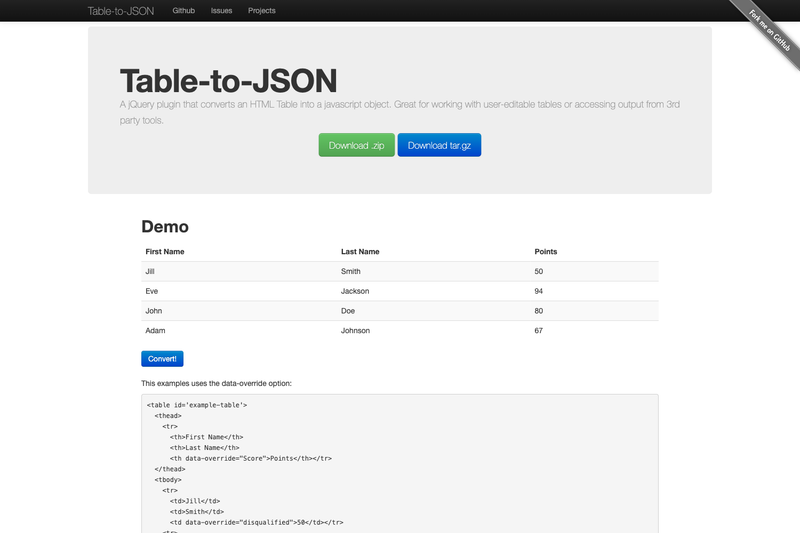Select the Jill table cell
Viewport: 800px width, 533px height.
pos(150,271)
